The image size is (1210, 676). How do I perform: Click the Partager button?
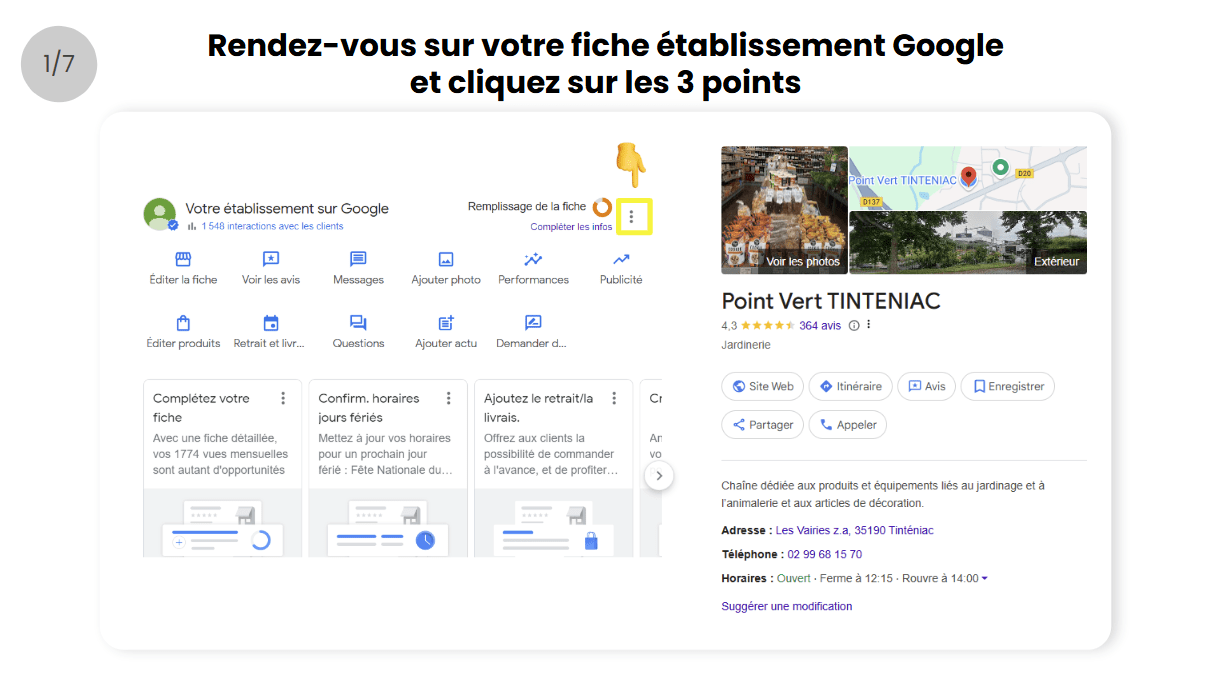click(763, 424)
